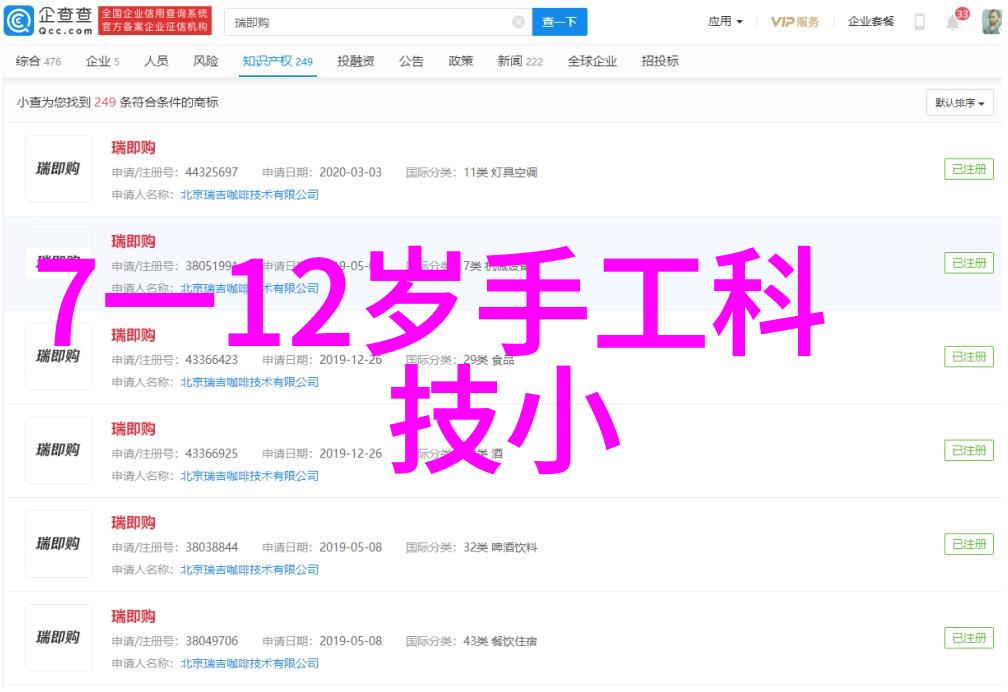The height and width of the screenshot is (692, 1008).
Task: Switch to the 公告 tab
Action: click(411, 61)
